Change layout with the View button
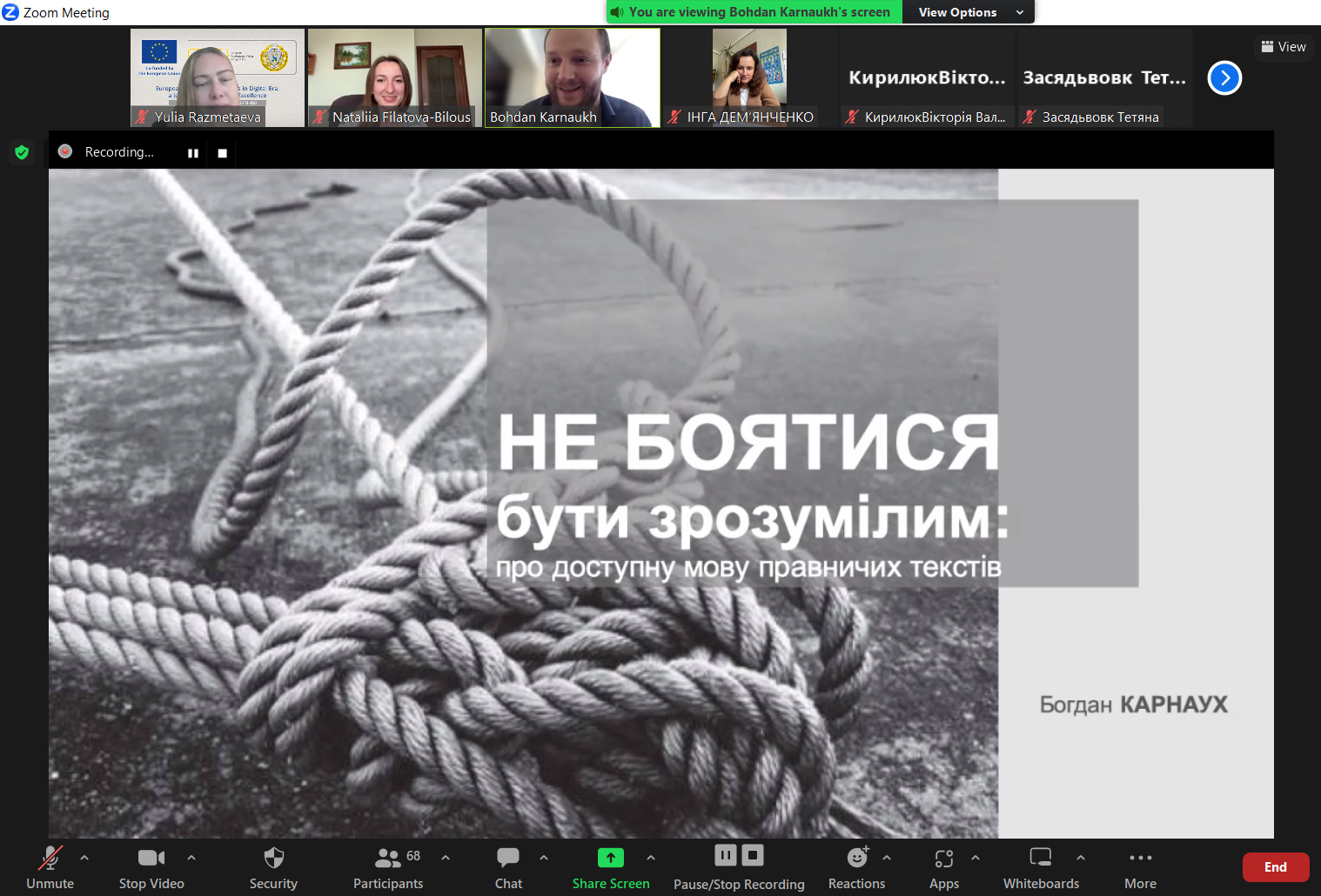The width and height of the screenshot is (1321, 896). pos(1284,47)
